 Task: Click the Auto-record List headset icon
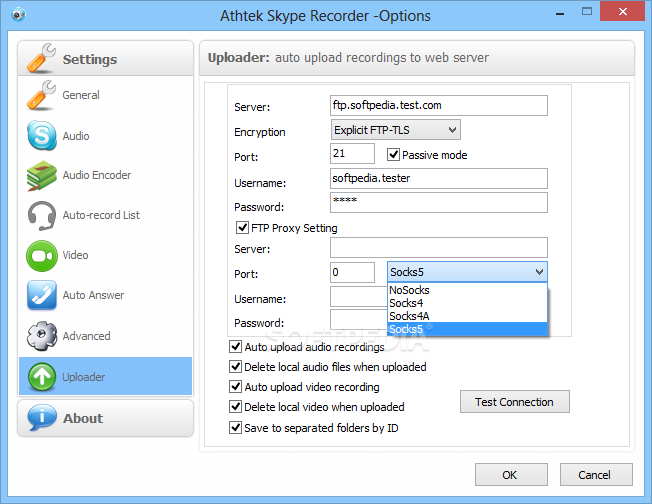(x=42, y=215)
